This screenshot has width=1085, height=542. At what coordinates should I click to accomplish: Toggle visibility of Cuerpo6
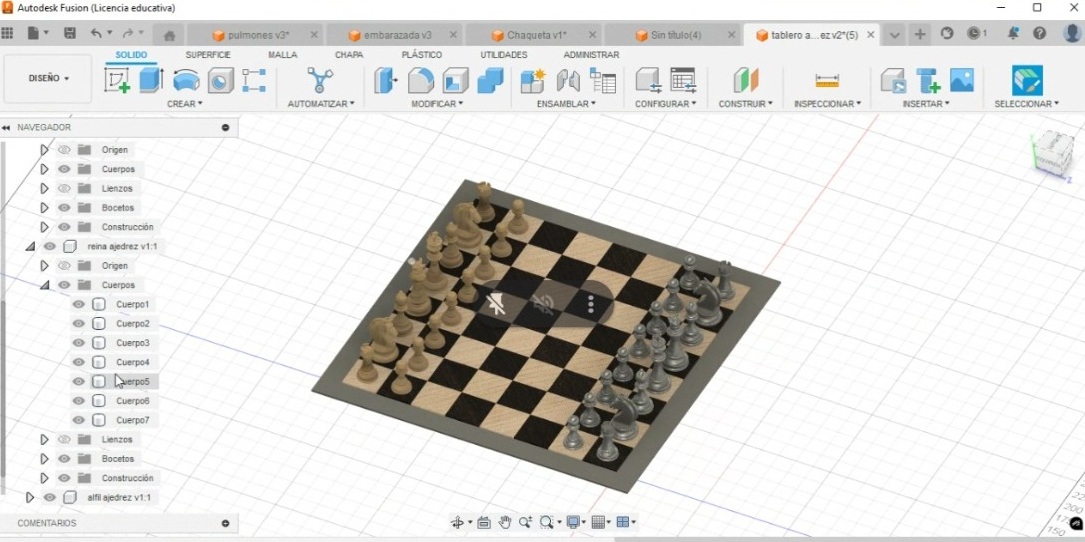point(78,401)
